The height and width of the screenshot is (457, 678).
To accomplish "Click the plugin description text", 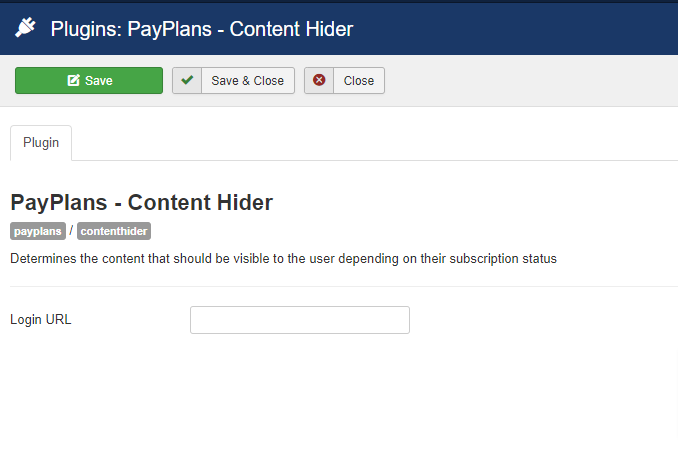I will click(283, 259).
